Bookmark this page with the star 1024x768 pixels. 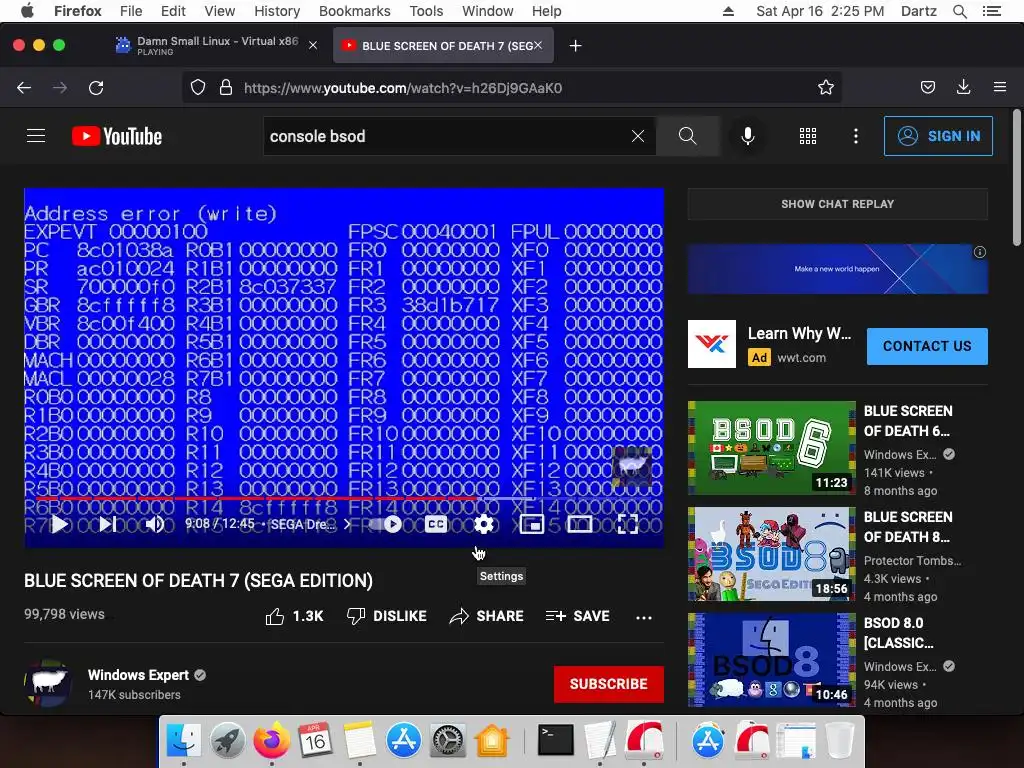[826, 88]
